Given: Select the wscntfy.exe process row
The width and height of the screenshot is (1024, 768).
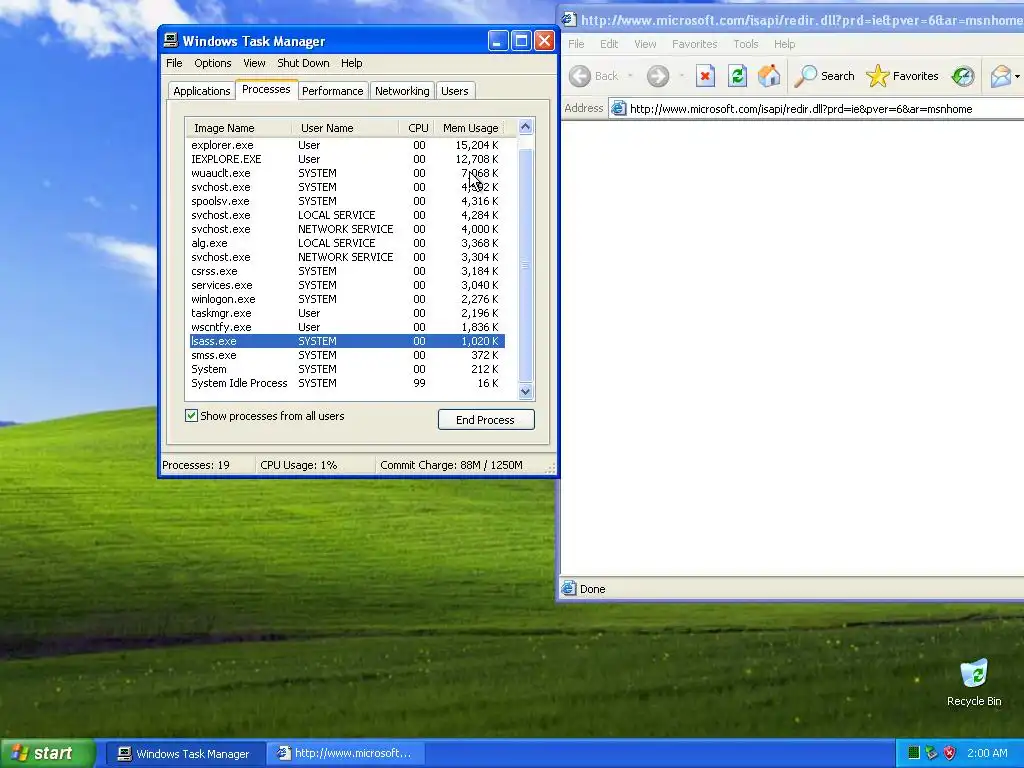Looking at the screenshot, I should pos(347,327).
